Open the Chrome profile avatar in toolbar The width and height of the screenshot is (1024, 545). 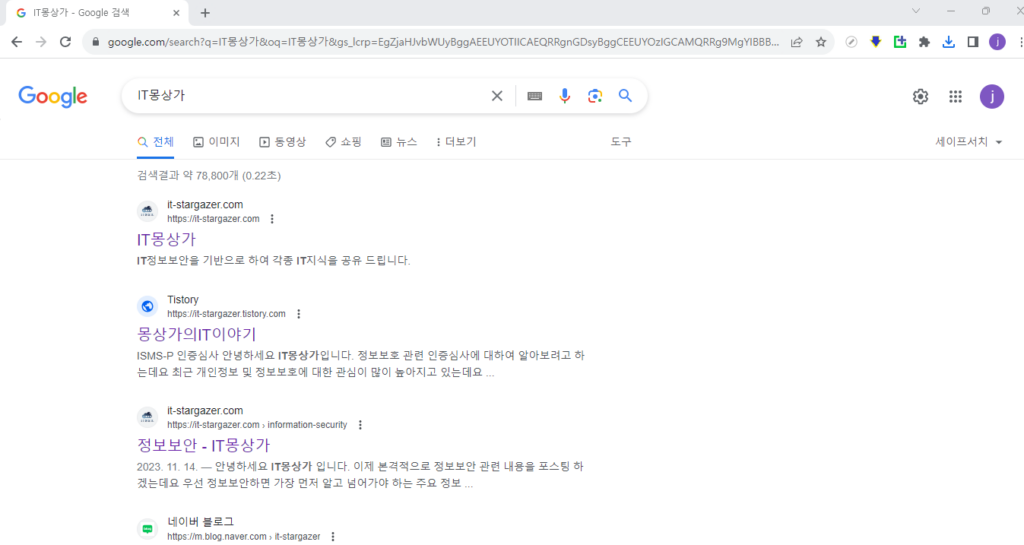click(x=997, y=42)
